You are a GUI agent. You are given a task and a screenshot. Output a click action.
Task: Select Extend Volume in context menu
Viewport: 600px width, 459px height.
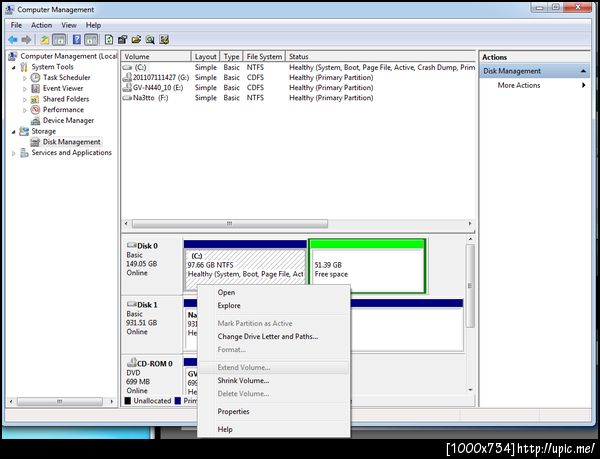274,367
